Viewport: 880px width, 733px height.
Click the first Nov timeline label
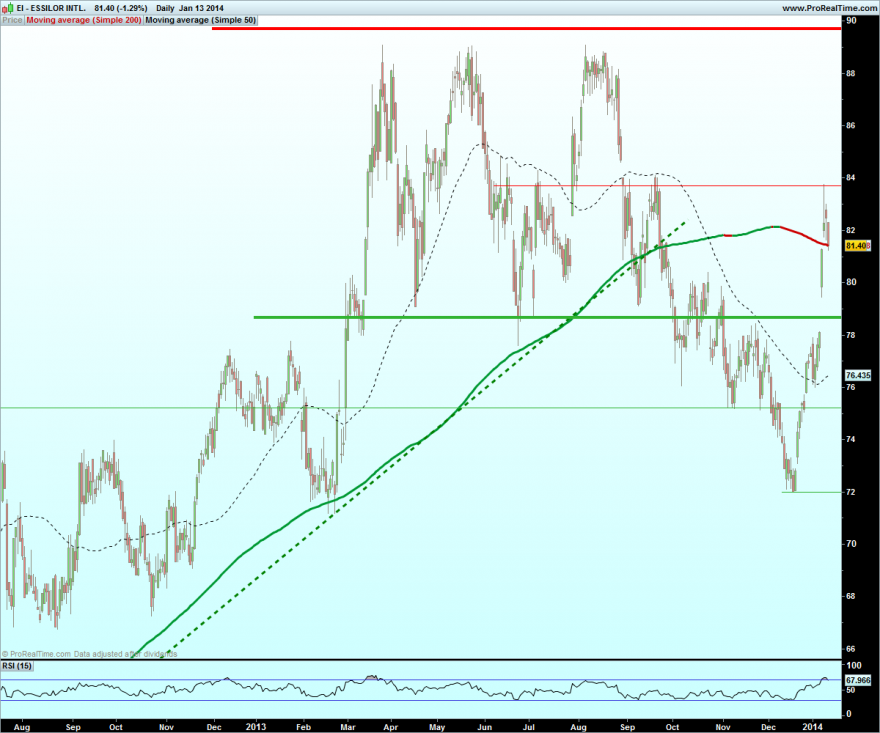click(x=166, y=727)
